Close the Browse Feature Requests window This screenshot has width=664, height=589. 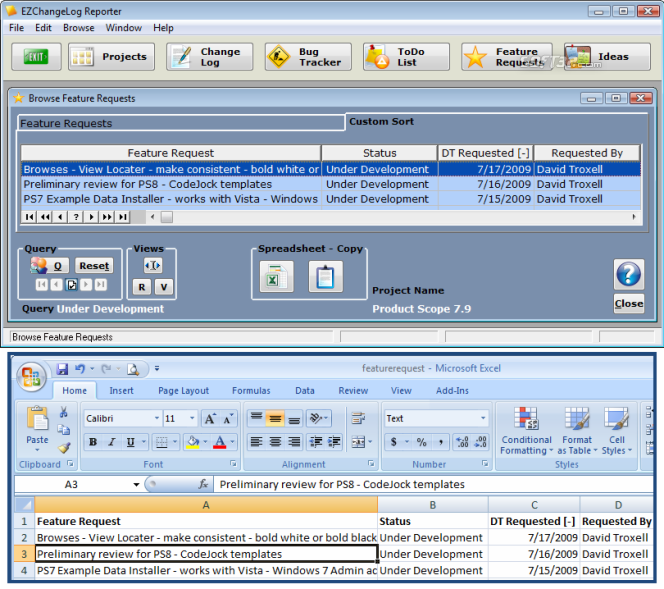click(629, 304)
